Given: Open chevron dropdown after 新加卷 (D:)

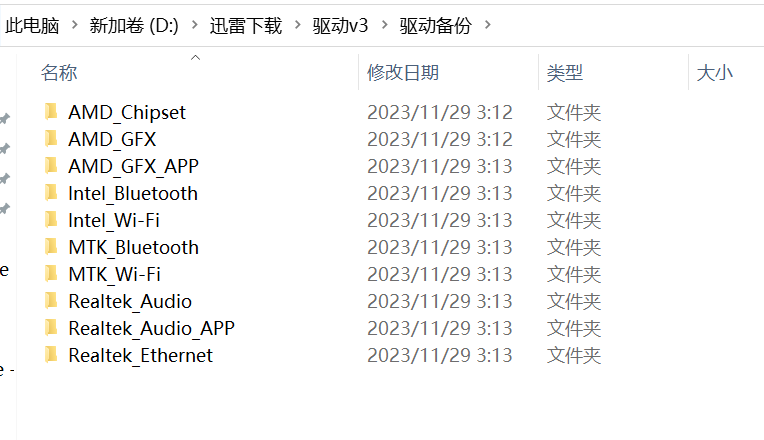Looking at the screenshot, I should 196,25.
